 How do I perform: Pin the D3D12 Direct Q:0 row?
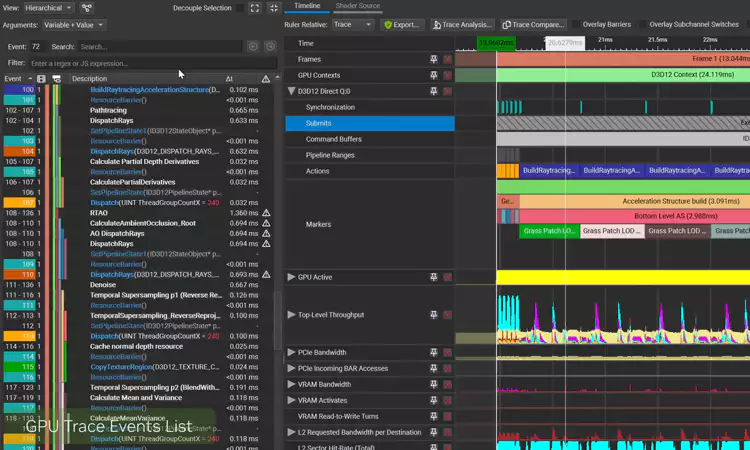pyautogui.click(x=433, y=91)
